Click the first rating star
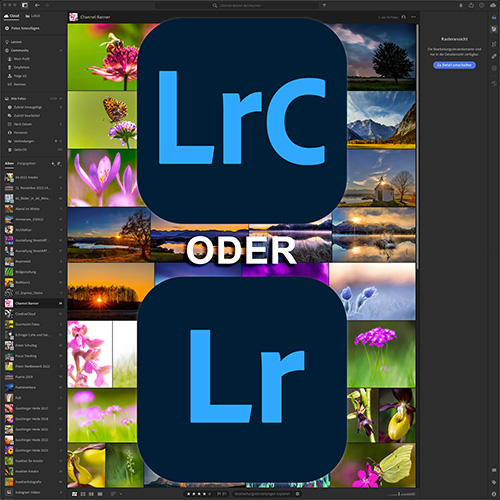 [189, 494]
